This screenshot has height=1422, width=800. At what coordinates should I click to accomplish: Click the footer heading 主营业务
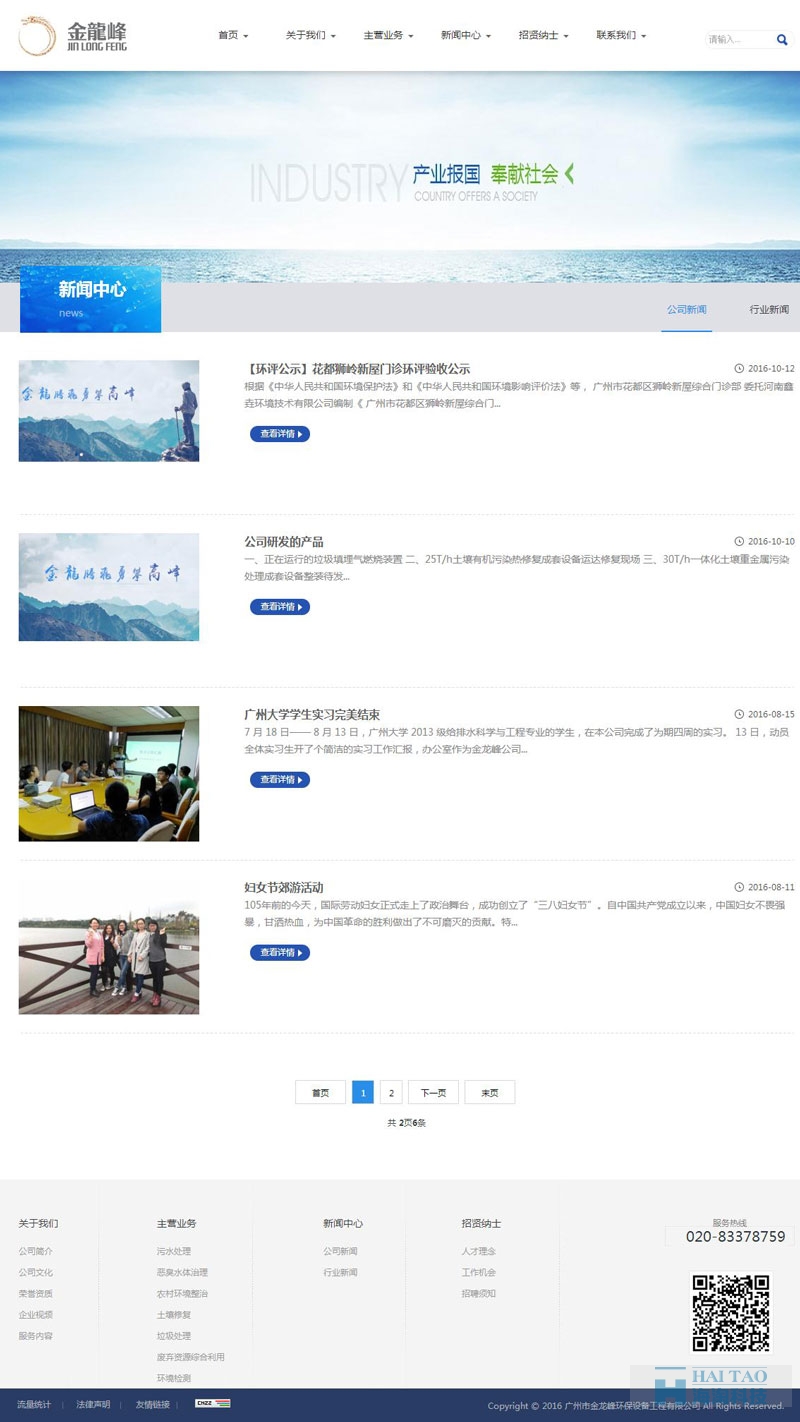pyautogui.click(x=177, y=1224)
